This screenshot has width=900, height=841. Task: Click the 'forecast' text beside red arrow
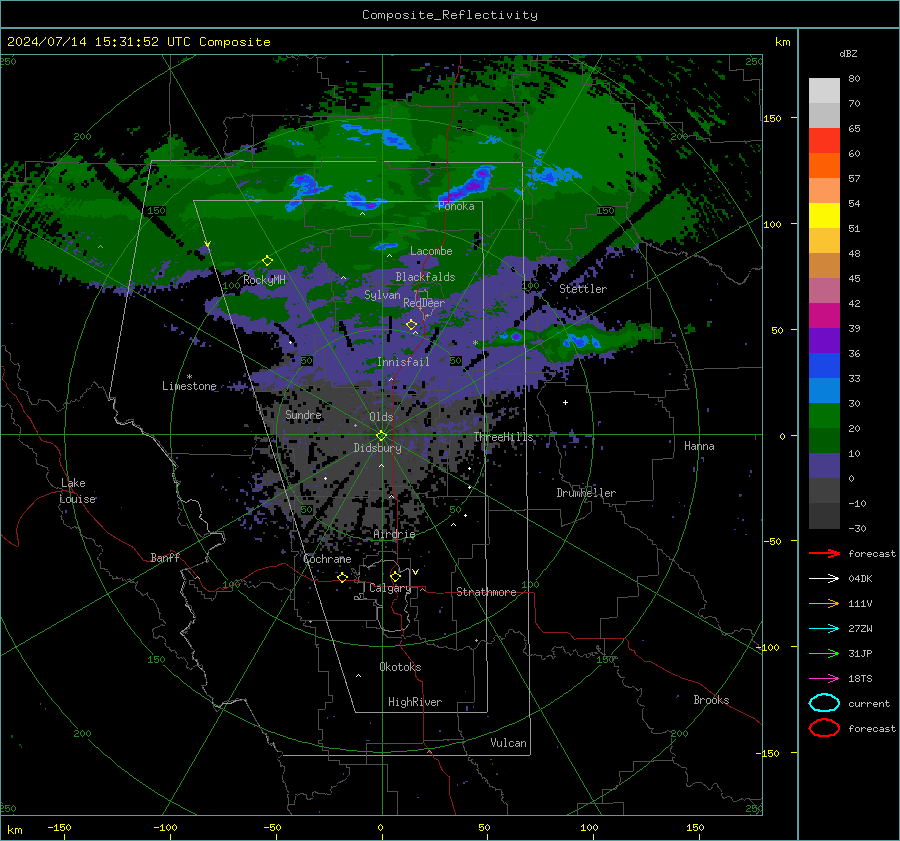click(872, 553)
